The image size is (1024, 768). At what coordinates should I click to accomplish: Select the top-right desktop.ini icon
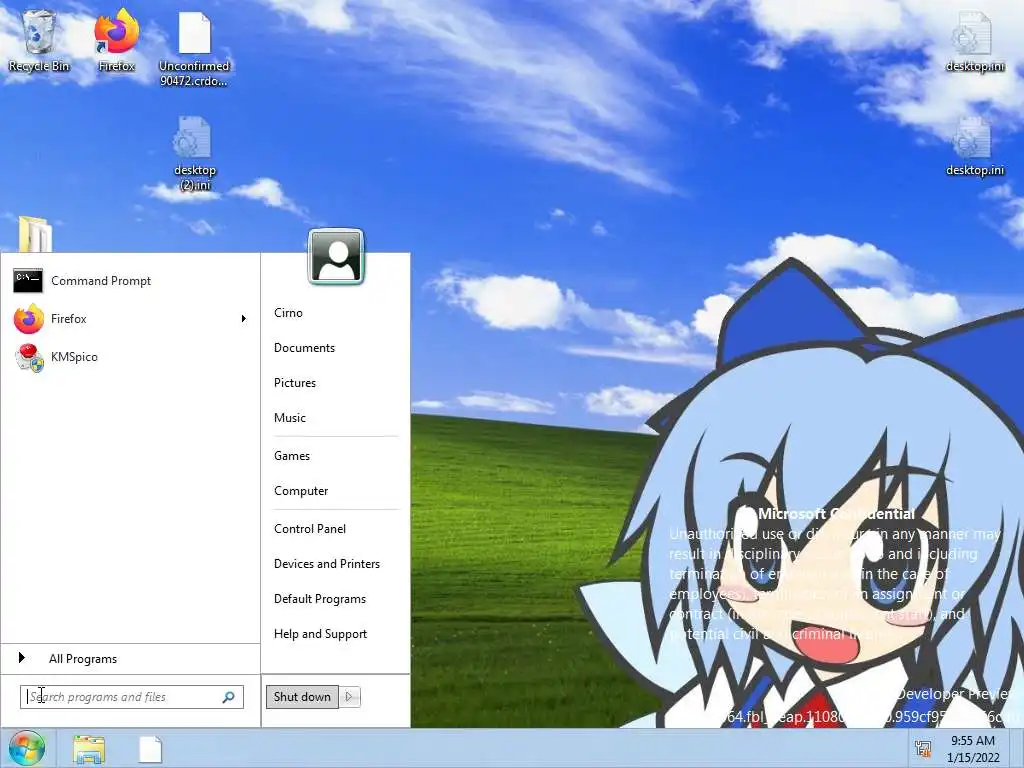974,42
